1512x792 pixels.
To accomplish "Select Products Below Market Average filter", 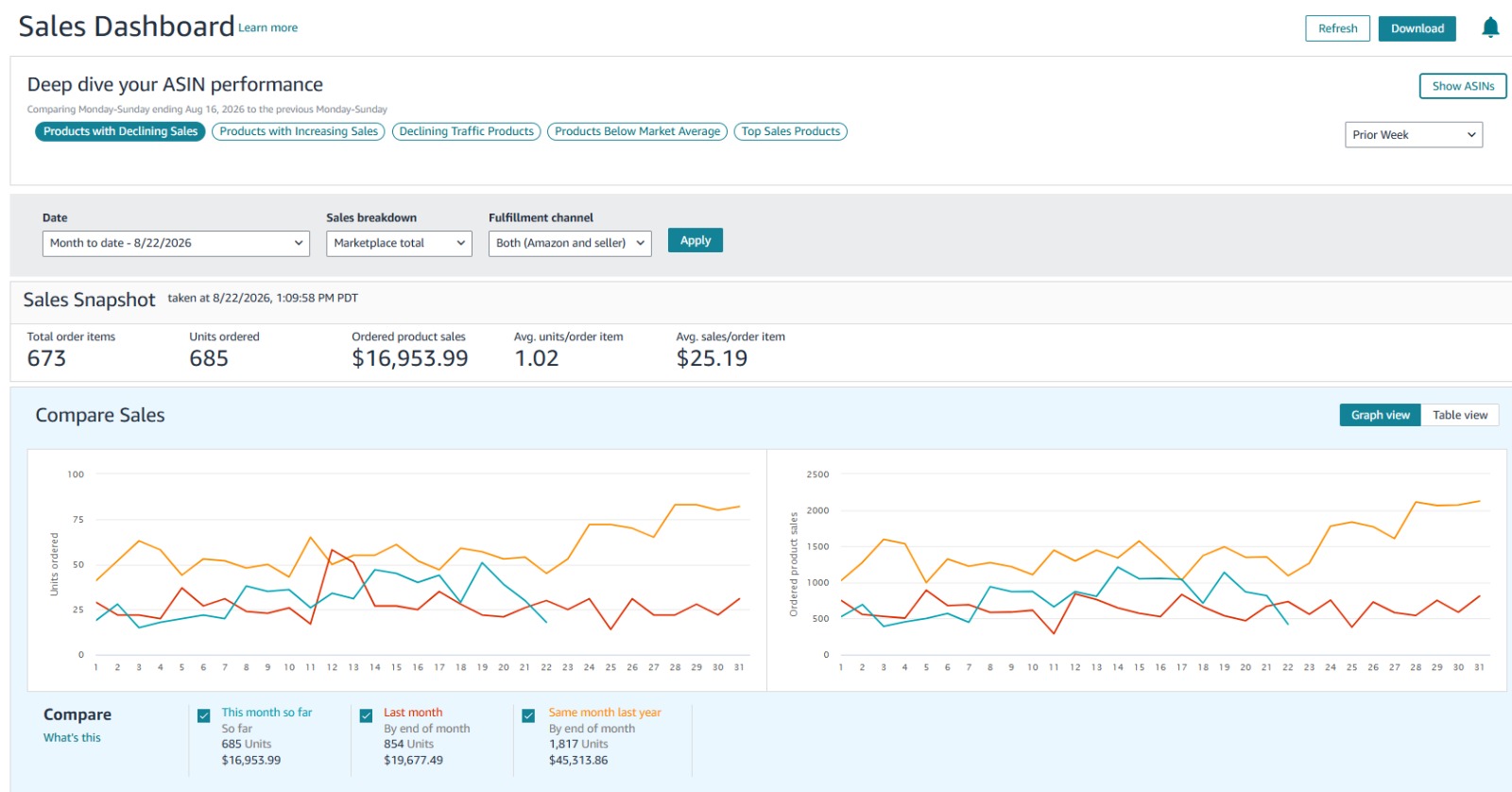I will click(637, 131).
